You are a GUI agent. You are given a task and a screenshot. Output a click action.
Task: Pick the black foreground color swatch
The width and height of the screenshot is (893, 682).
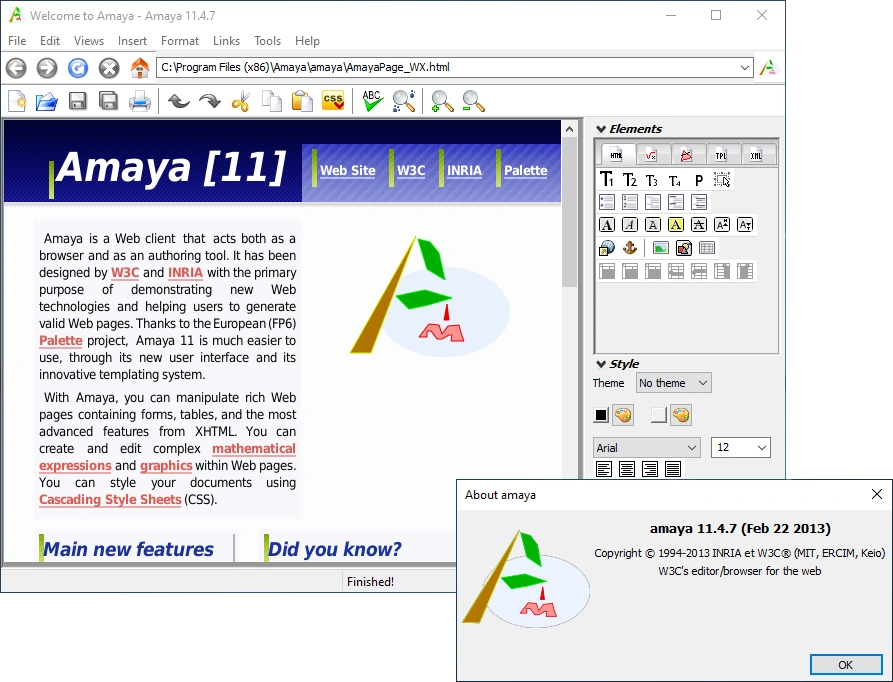click(601, 414)
